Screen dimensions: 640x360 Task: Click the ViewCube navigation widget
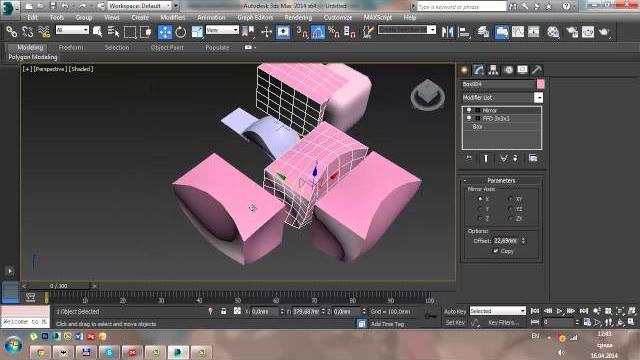point(427,95)
